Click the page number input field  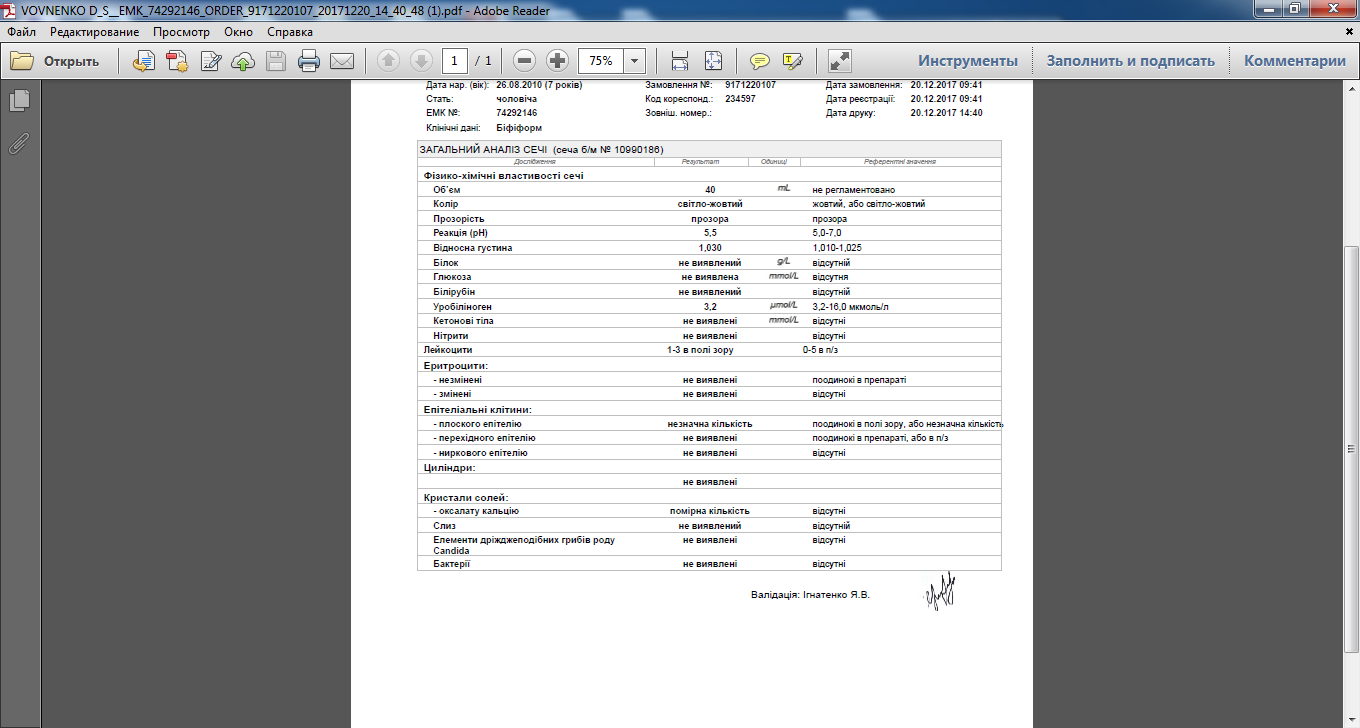tap(455, 61)
